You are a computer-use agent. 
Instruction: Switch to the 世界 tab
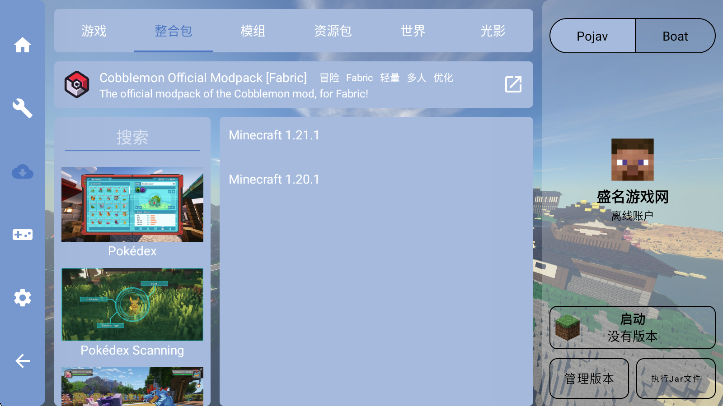(x=413, y=31)
